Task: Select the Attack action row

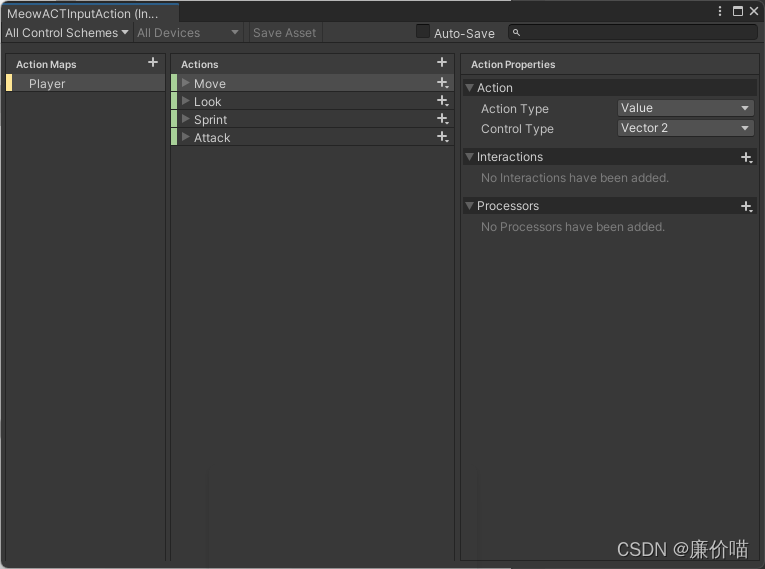Action: point(312,137)
